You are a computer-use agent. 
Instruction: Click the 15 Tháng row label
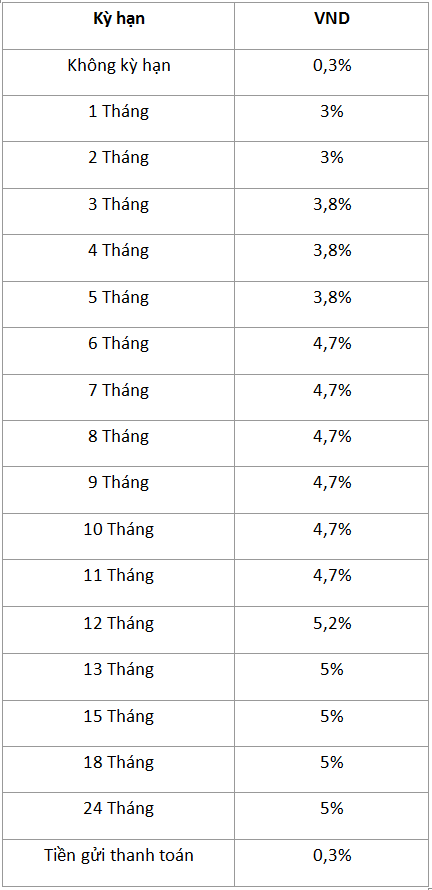point(119,717)
